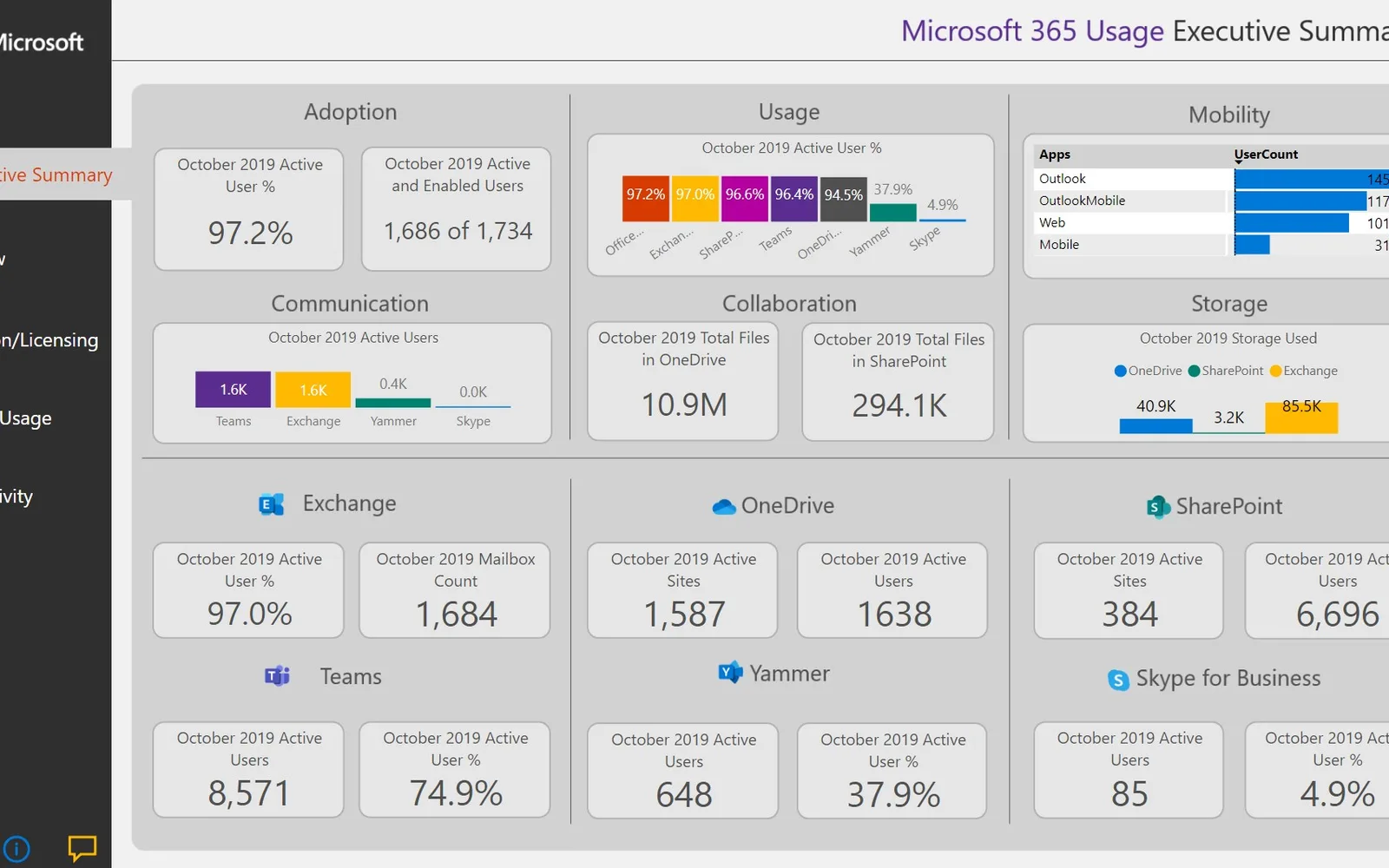The height and width of the screenshot is (868, 1389).
Task: Click the OneDrive cloud icon
Action: [x=724, y=506]
